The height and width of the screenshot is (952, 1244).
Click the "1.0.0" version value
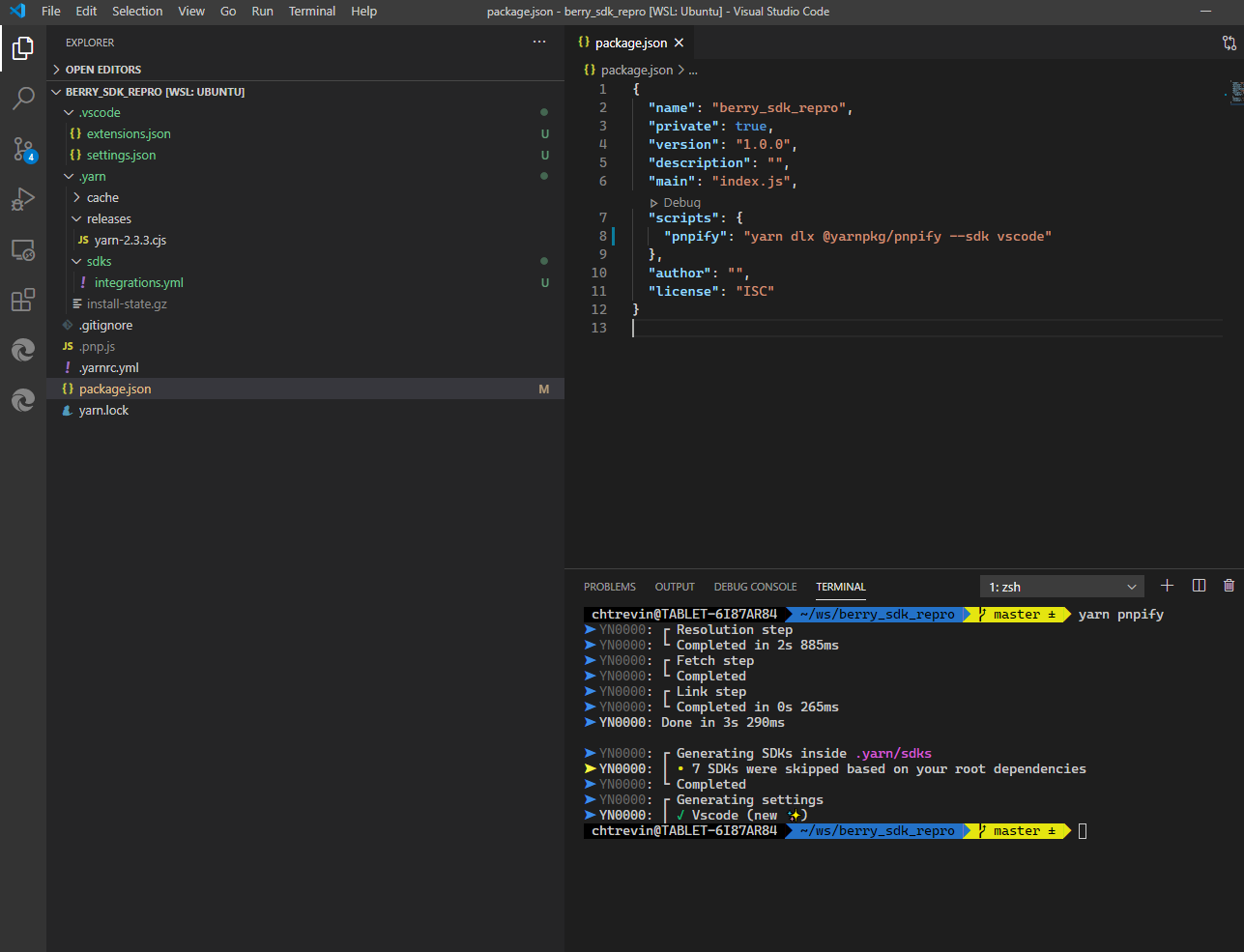pos(763,144)
